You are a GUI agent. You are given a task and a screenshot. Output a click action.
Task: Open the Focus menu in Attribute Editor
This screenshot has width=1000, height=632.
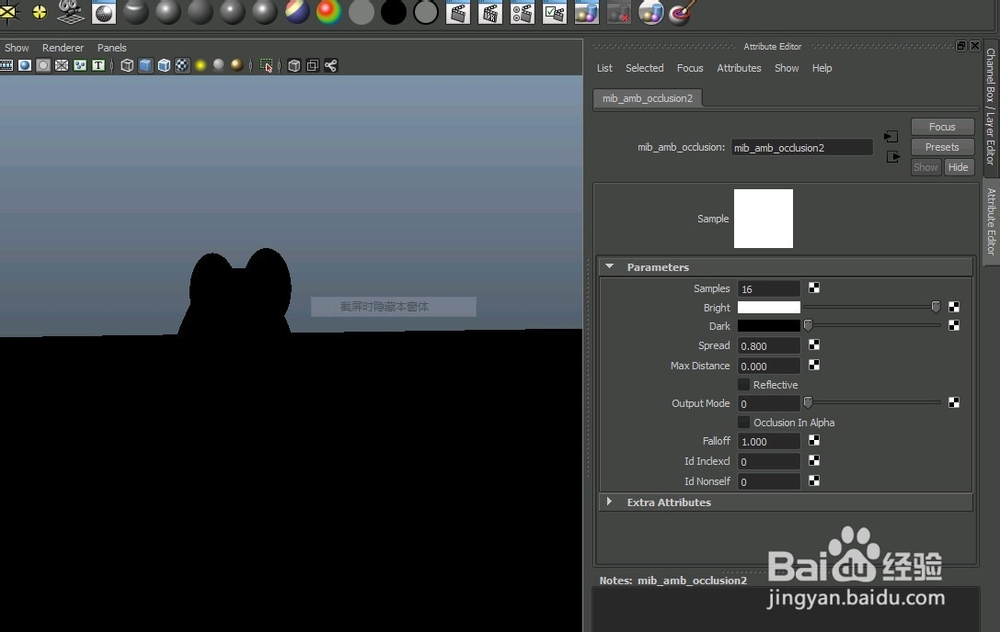click(690, 68)
